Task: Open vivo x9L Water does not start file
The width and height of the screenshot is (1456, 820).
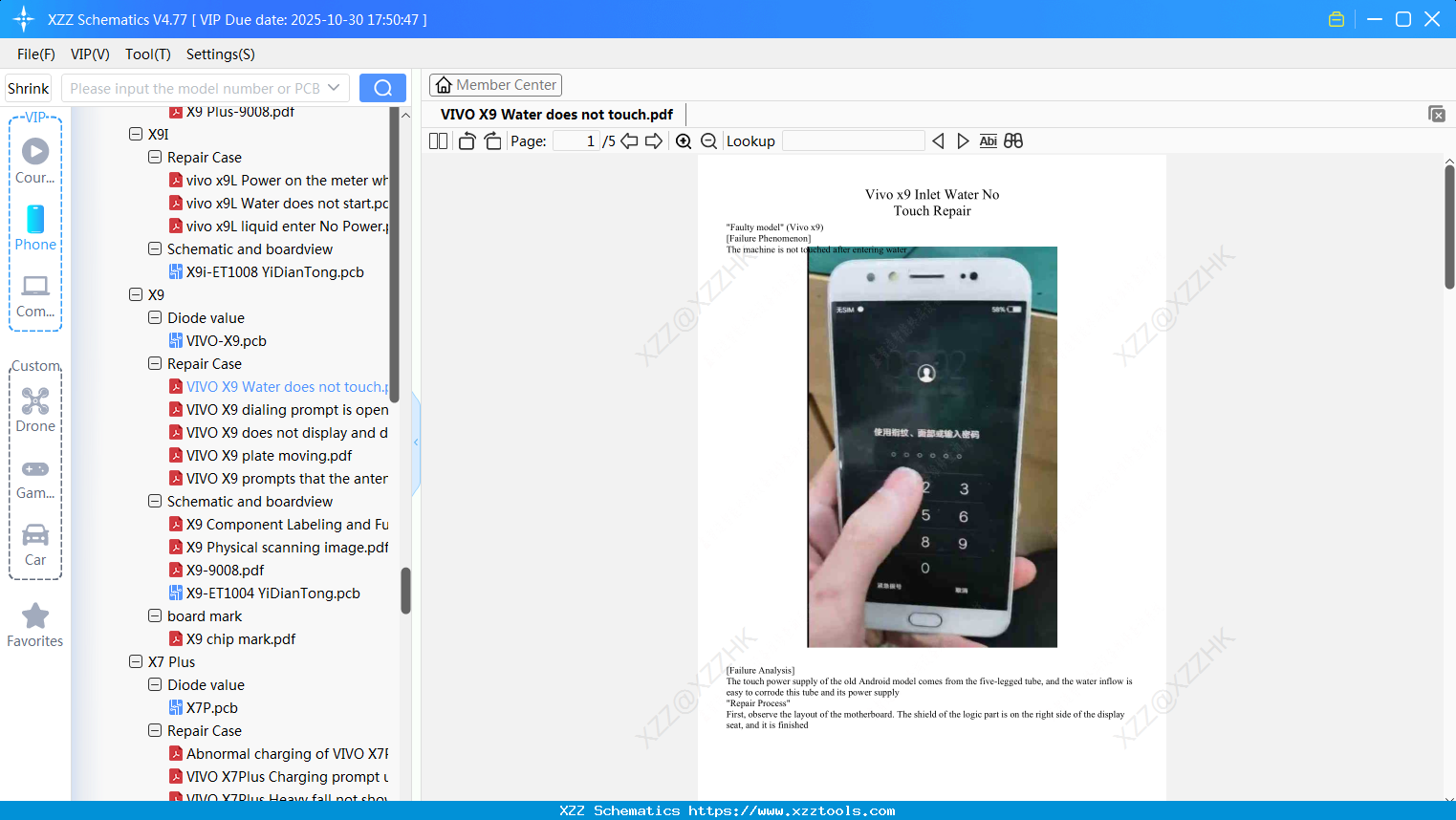Action: pos(278,203)
